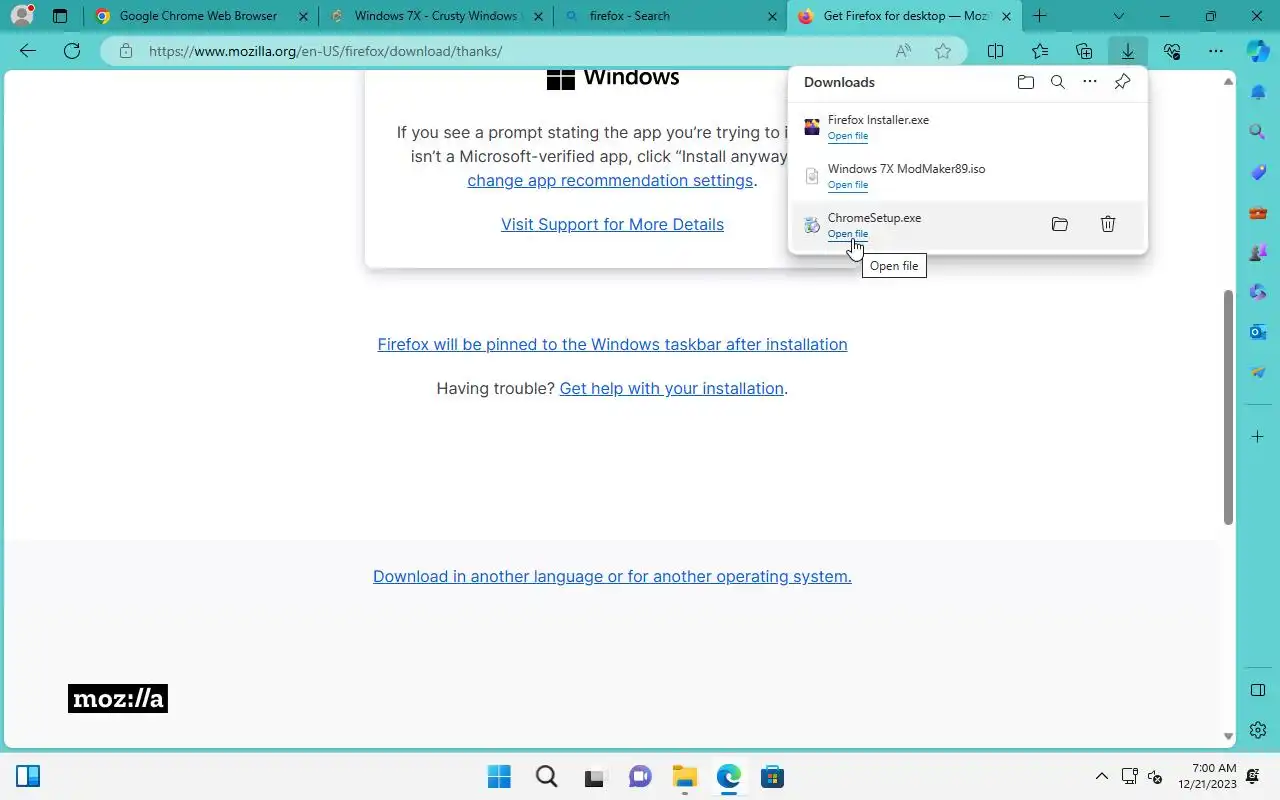Show hidden tray icons chevron
Viewport: 1280px width, 800px height.
click(1102, 777)
